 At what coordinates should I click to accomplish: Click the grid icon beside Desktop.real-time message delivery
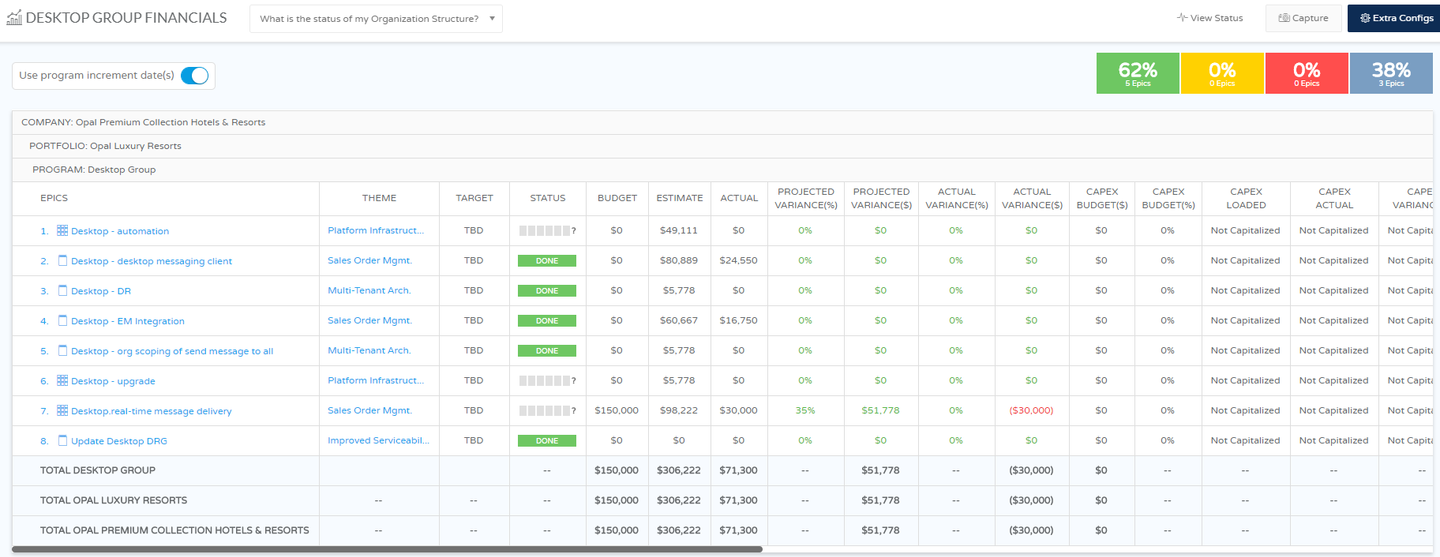[62, 411]
